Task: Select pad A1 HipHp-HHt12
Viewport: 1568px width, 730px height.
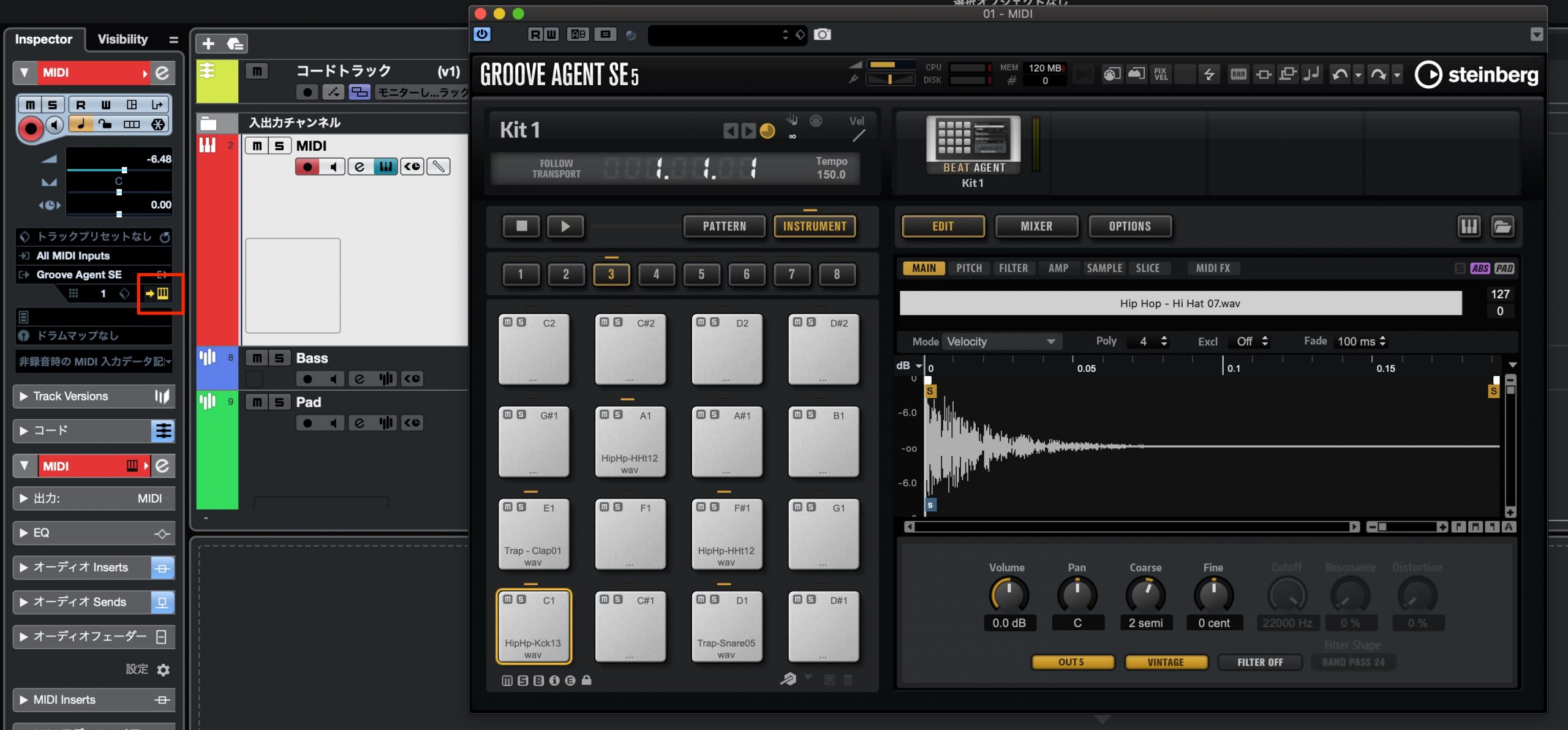Action: click(630, 442)
